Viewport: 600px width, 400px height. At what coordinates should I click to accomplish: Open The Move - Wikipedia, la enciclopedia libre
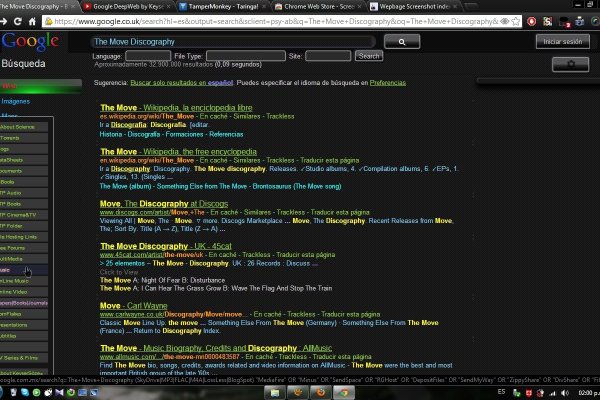click(176, 108)
